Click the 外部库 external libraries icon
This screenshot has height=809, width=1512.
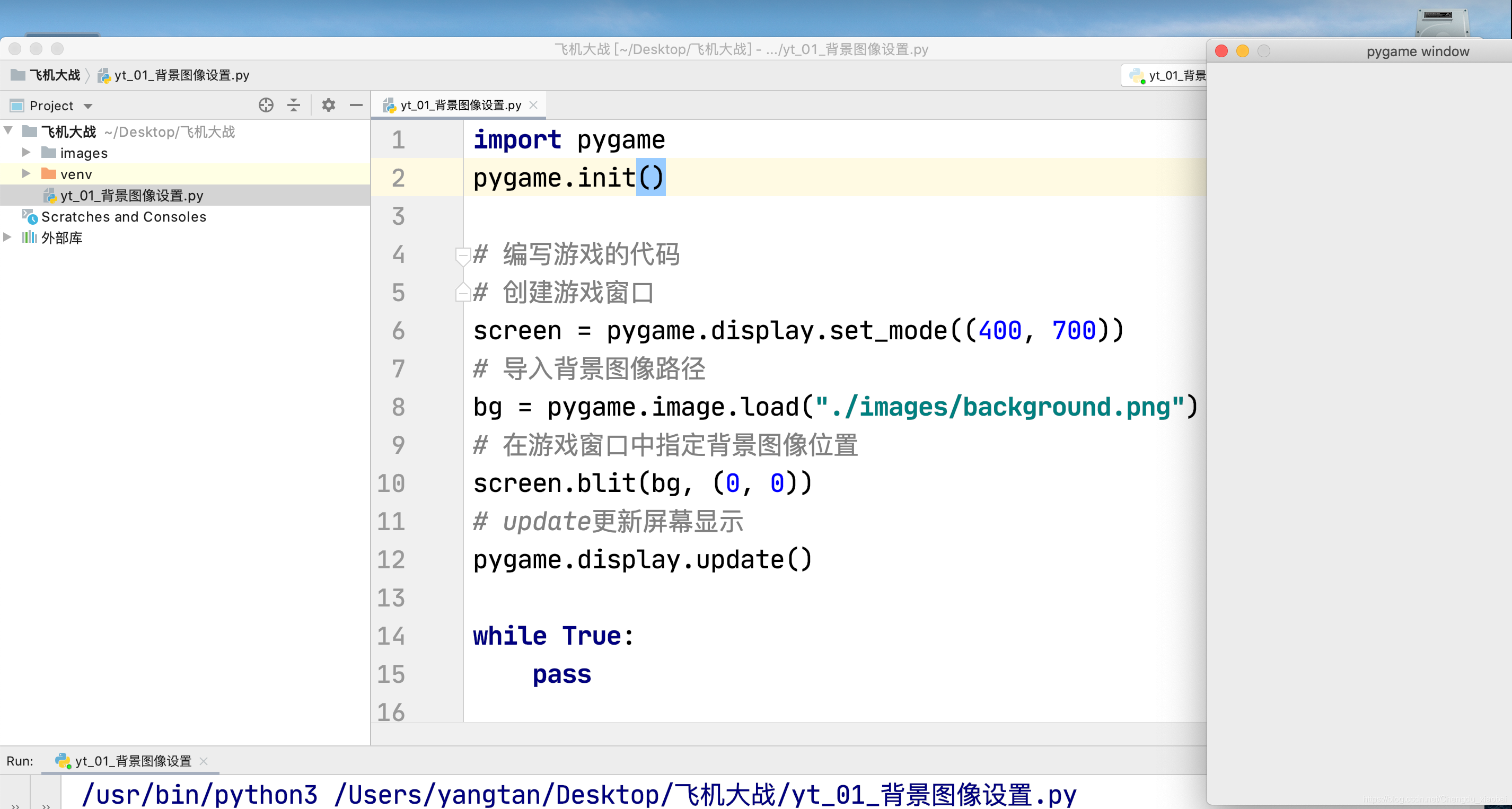(29, 238)
